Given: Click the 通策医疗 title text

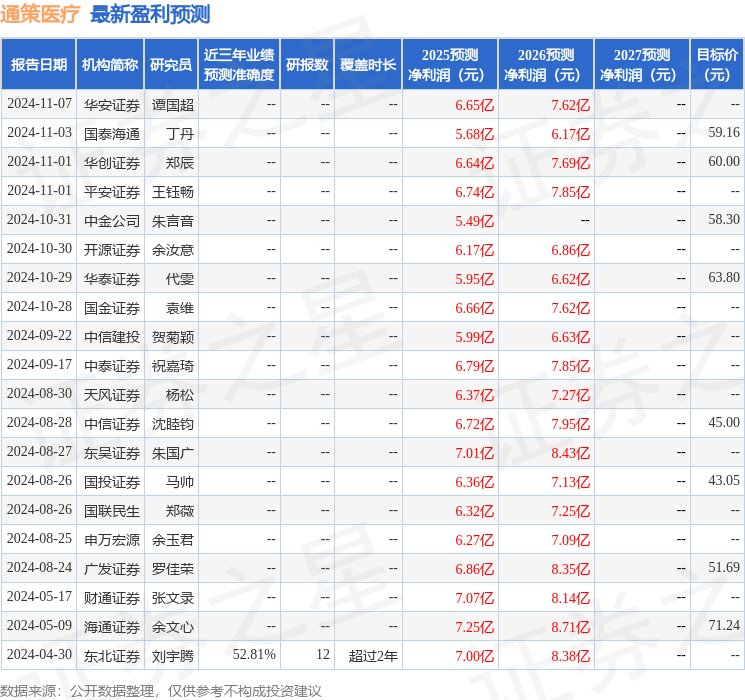Looking at the screenshot, I should [x=40, y=14].
